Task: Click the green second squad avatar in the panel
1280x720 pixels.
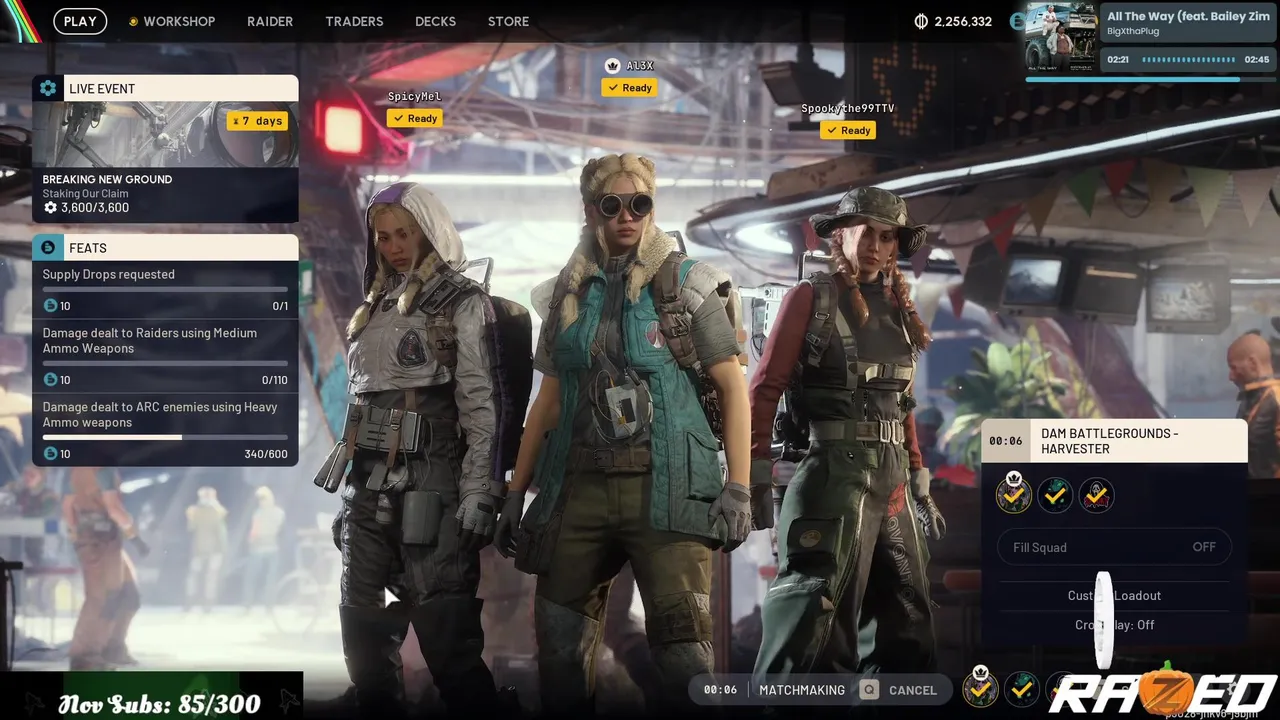Action: pos(1055,495)
